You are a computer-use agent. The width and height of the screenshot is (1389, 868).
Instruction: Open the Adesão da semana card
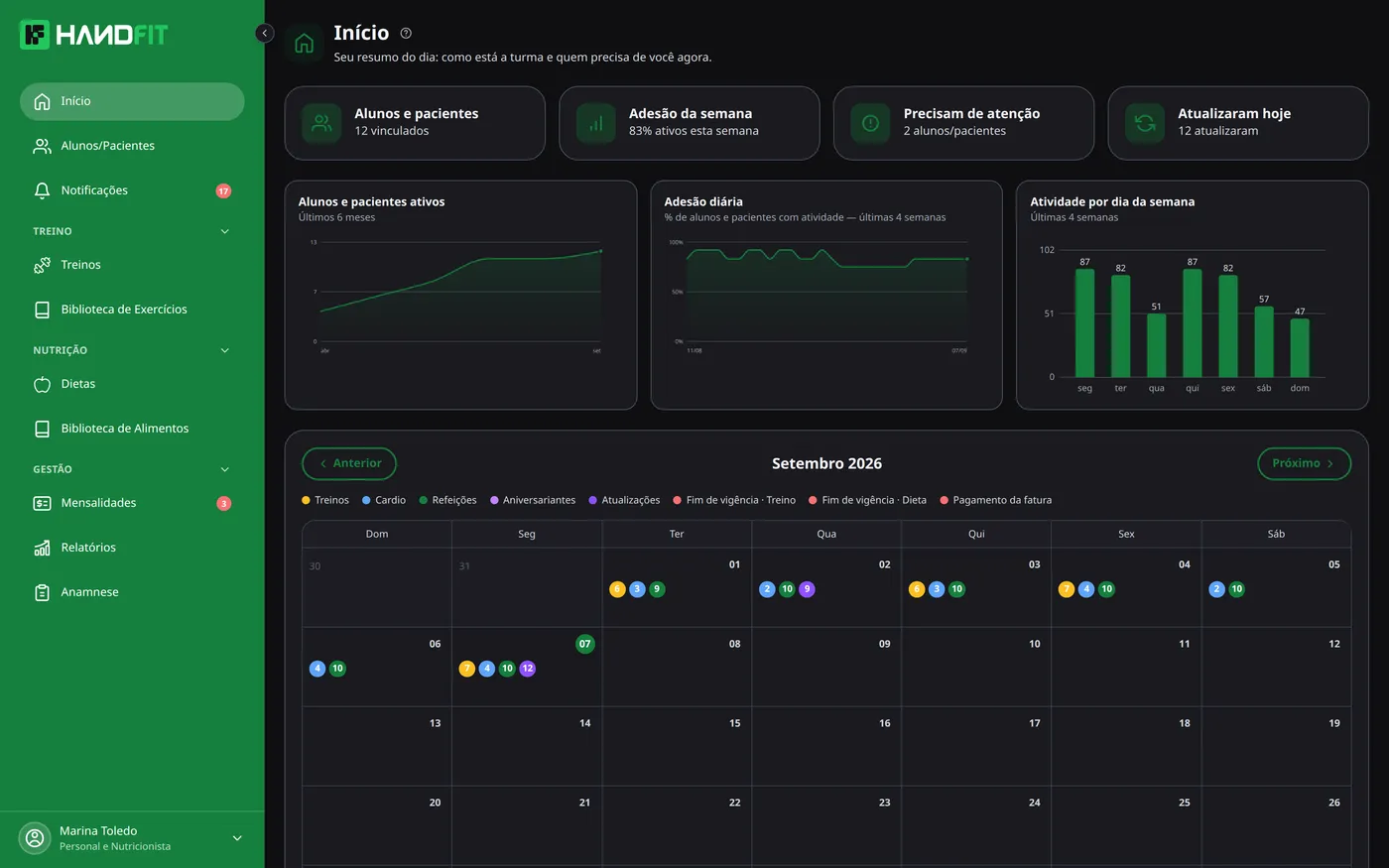point(690,123)
